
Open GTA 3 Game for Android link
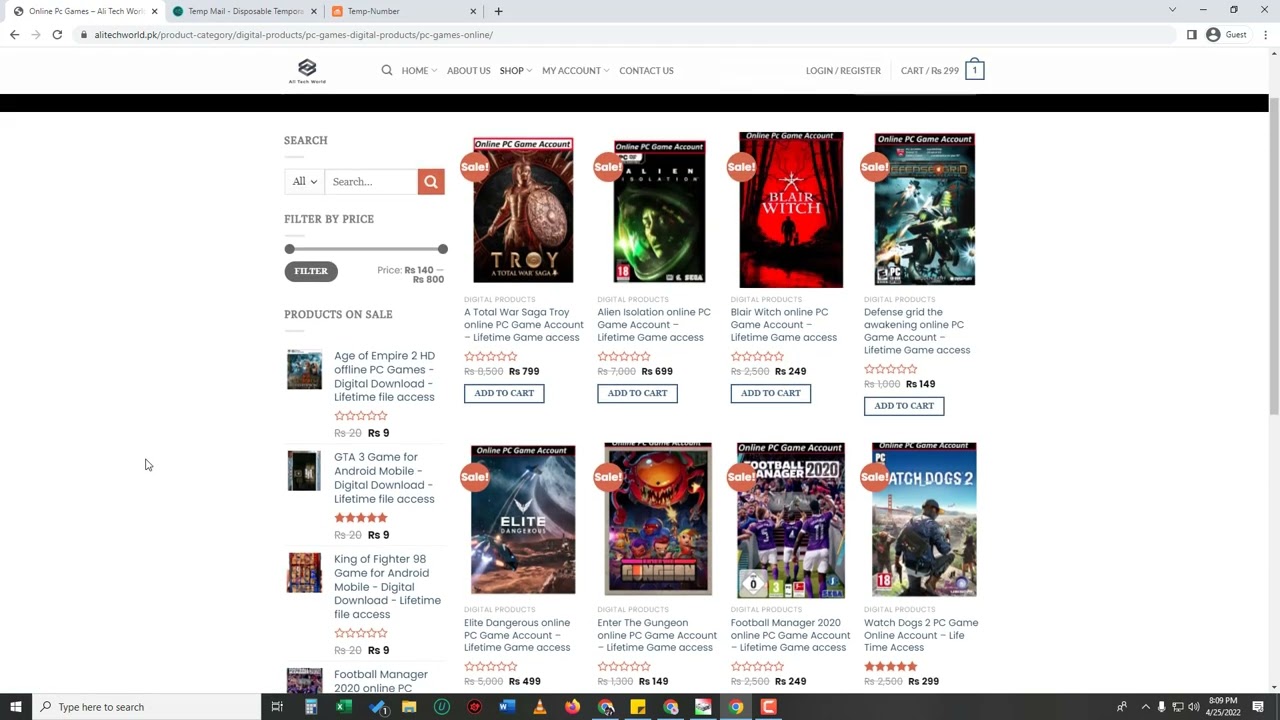385,478
